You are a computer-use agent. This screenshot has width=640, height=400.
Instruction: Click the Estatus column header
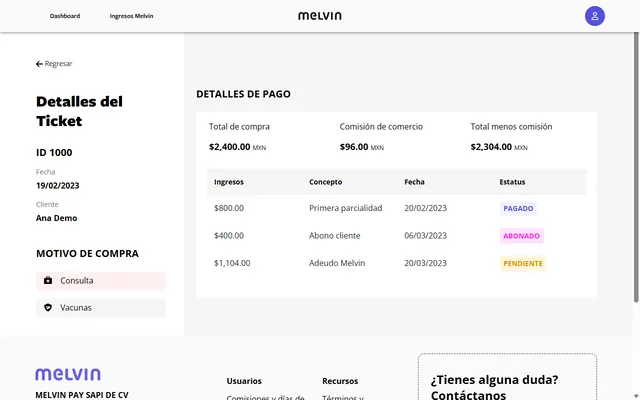[x=512, y=182]
